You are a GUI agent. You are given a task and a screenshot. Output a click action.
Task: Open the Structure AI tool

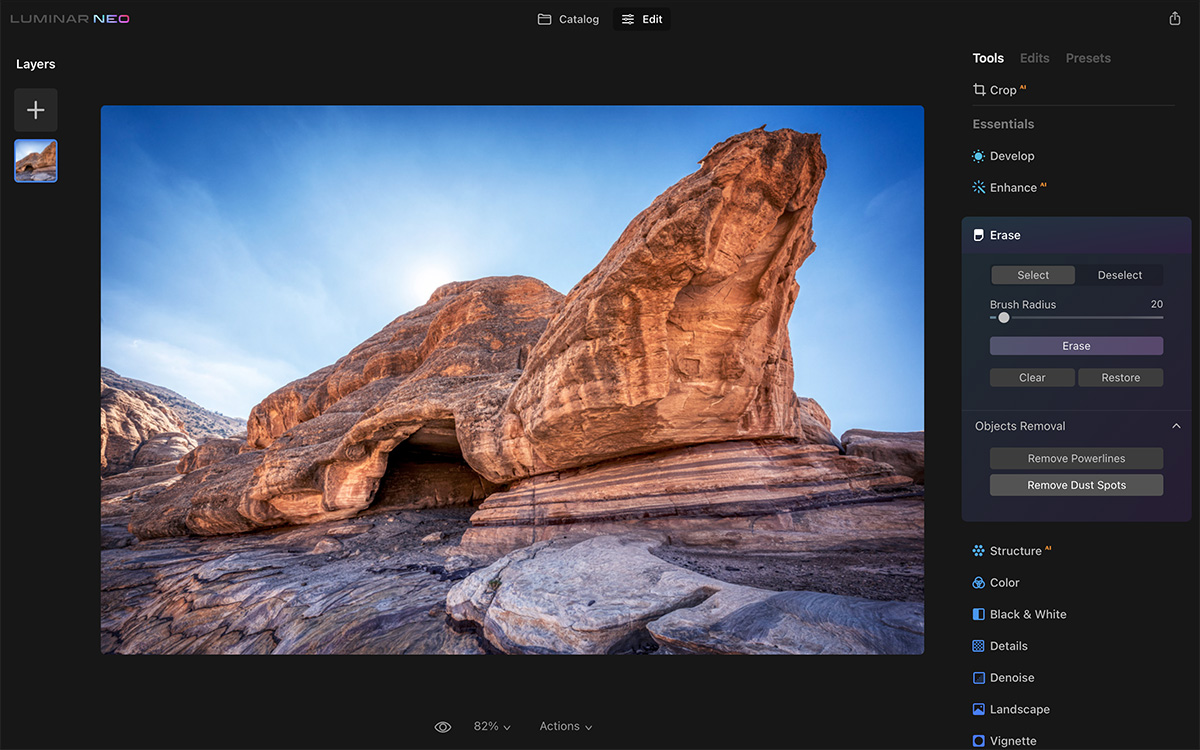(1014, 551)
